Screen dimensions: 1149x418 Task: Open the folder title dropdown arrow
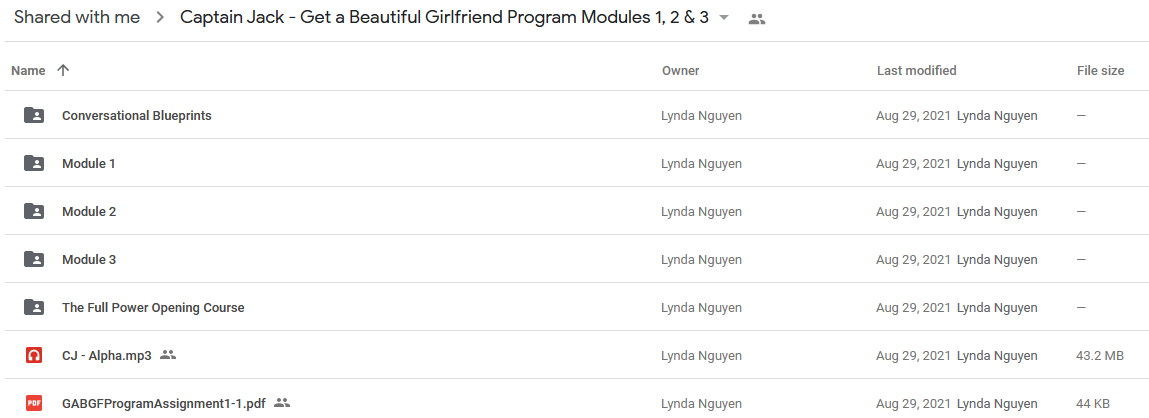tap(724, 18)
